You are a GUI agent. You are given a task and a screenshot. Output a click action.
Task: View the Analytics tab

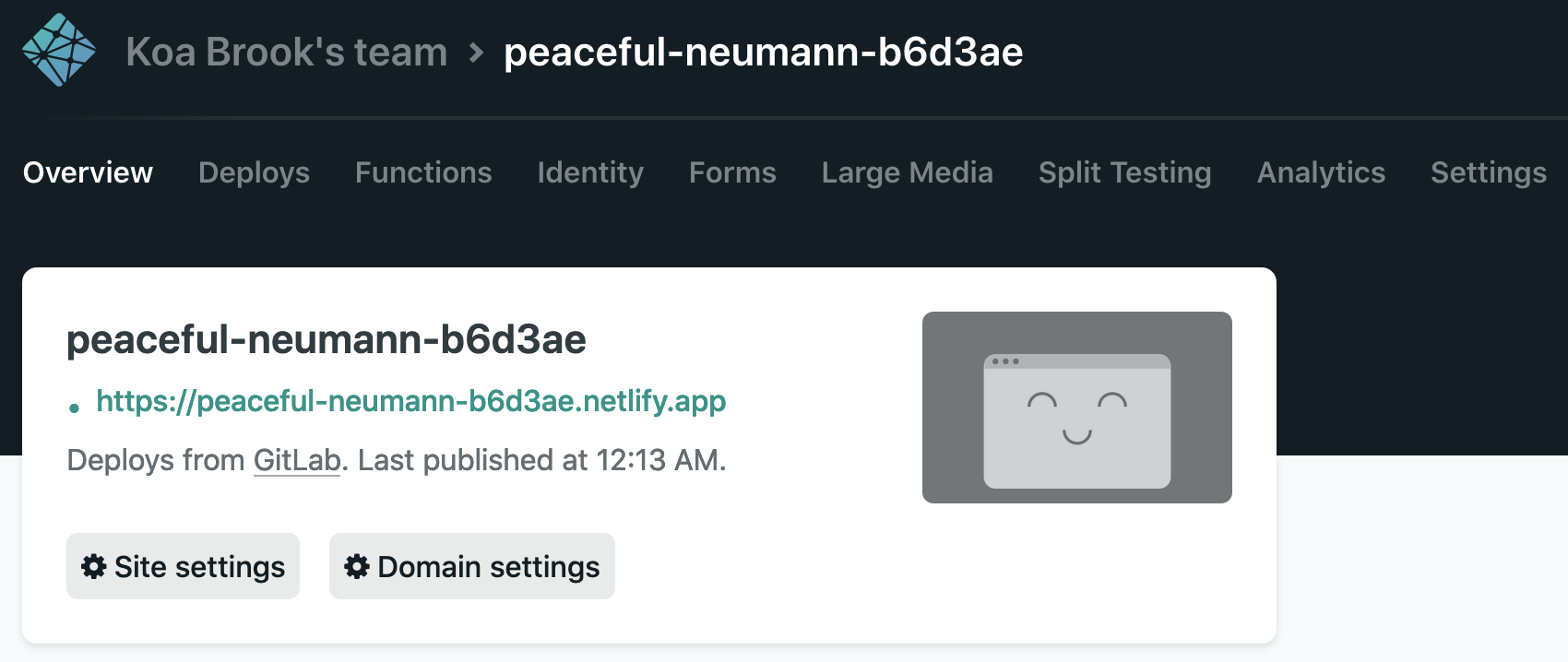coord(1321,172)
